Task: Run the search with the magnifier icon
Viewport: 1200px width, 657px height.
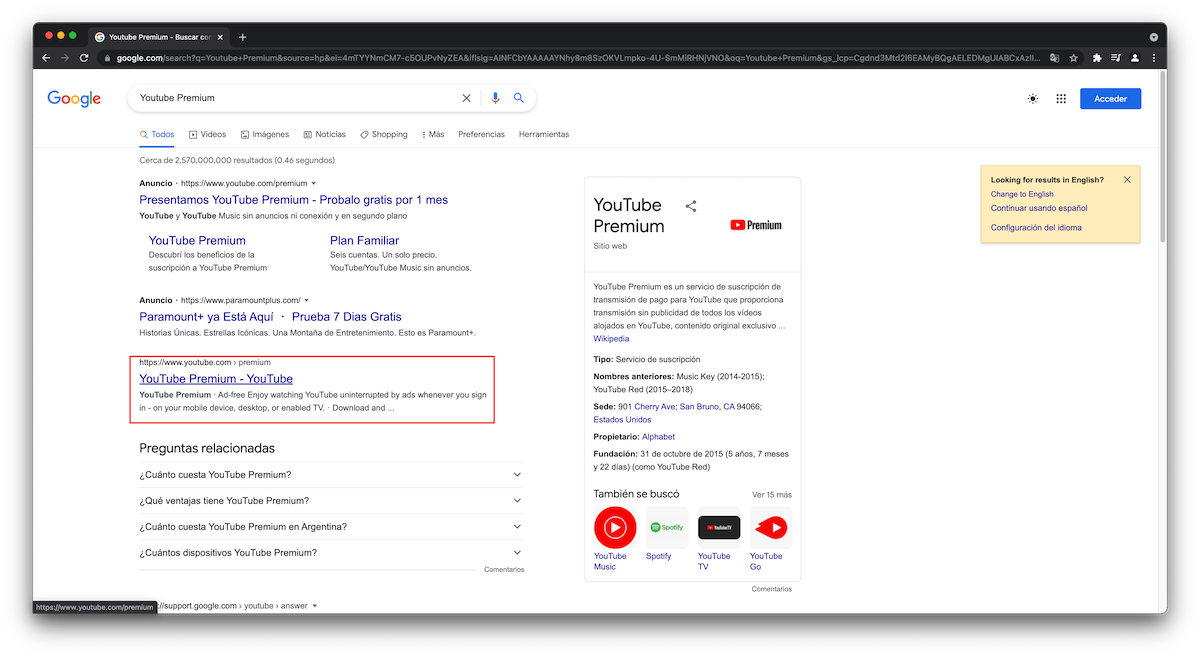Action: point(519,98)
